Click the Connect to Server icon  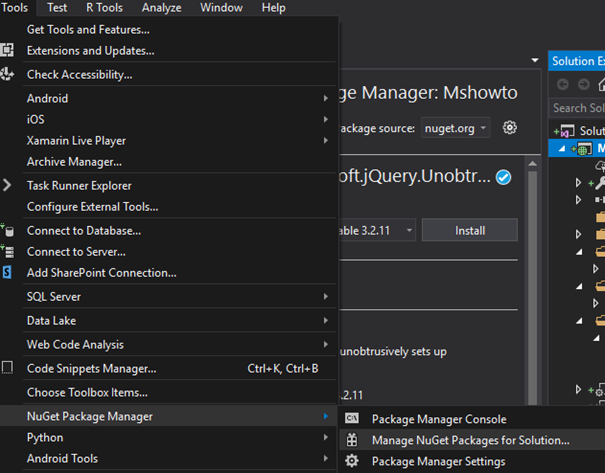7,251
